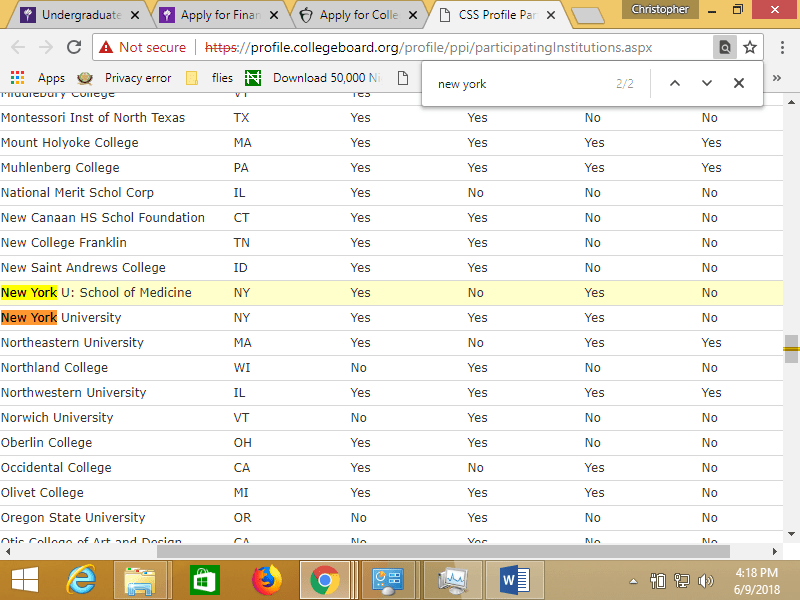Open a new tab
This screenshot has height=600, width=800.
tap(588, 16)
